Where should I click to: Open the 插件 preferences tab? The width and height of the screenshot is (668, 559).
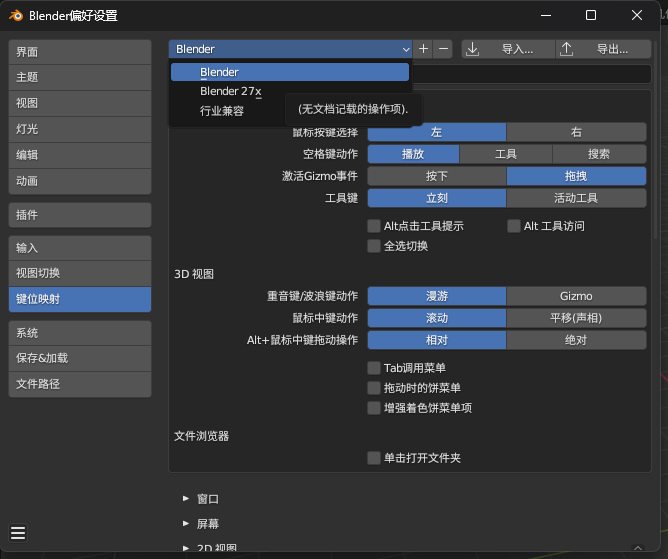click(80, 215)
